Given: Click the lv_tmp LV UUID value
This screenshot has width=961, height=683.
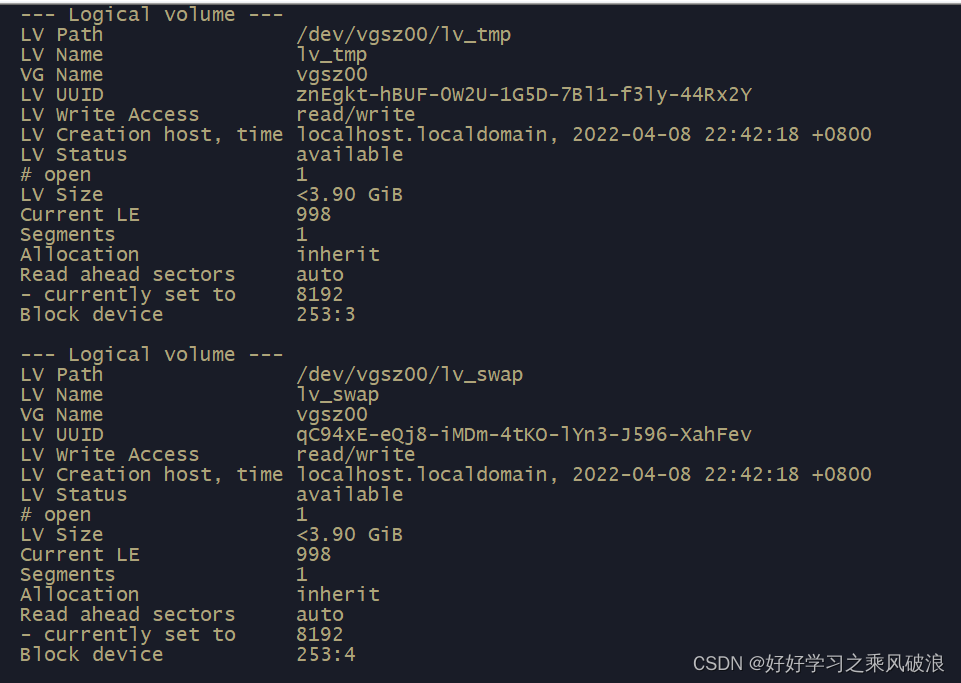Looking at the screenshot, I should tap(524, 94).
